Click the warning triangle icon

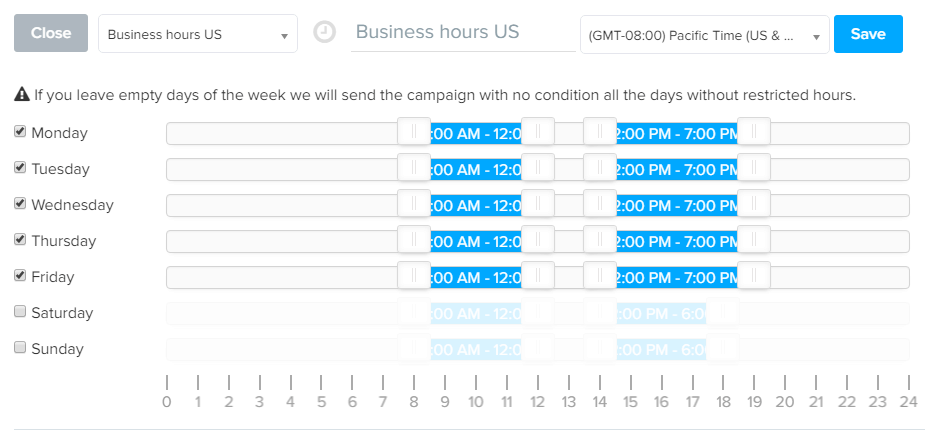click(21, 94)
